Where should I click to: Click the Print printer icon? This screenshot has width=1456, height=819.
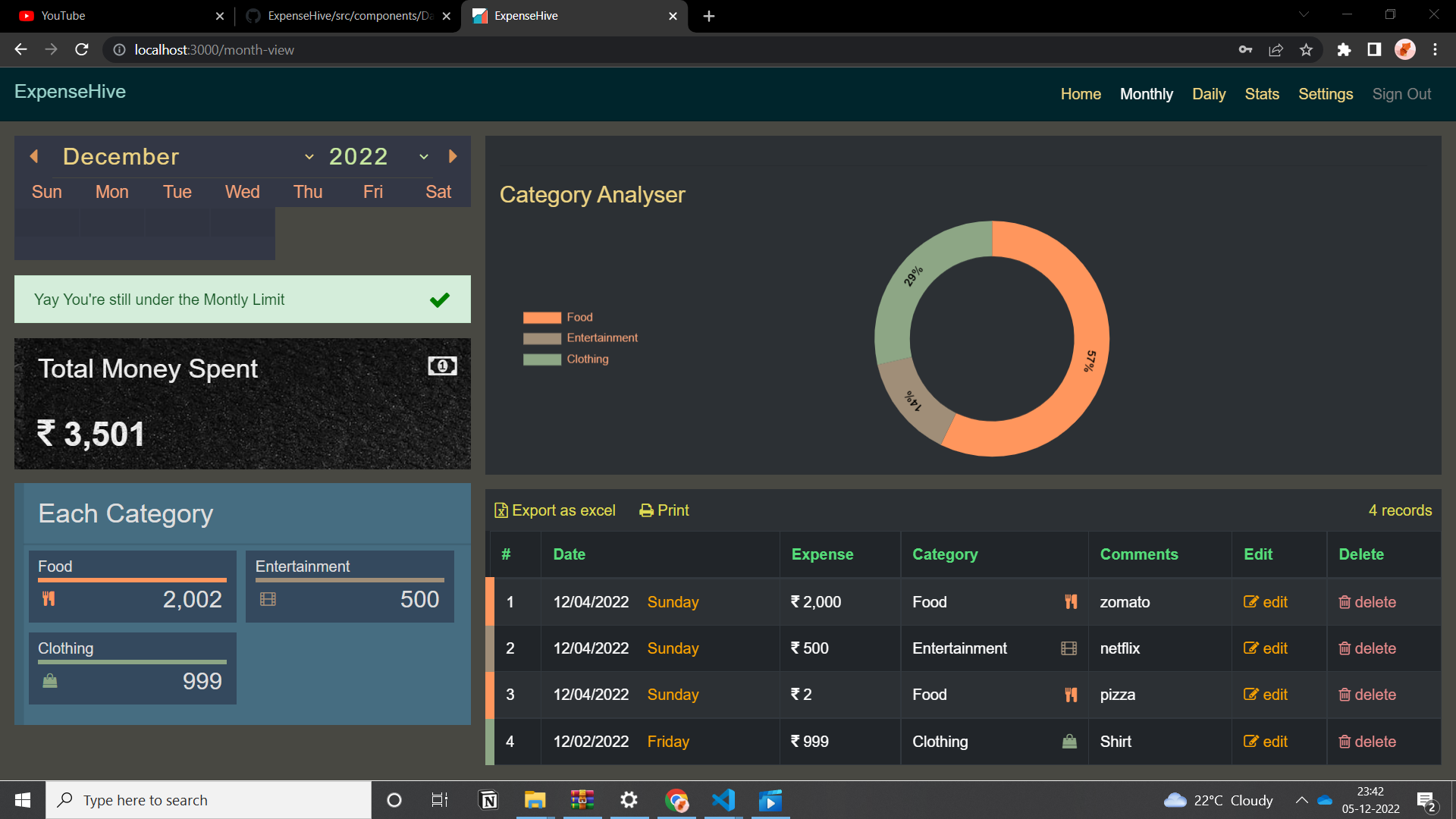(x=646, y=510)
